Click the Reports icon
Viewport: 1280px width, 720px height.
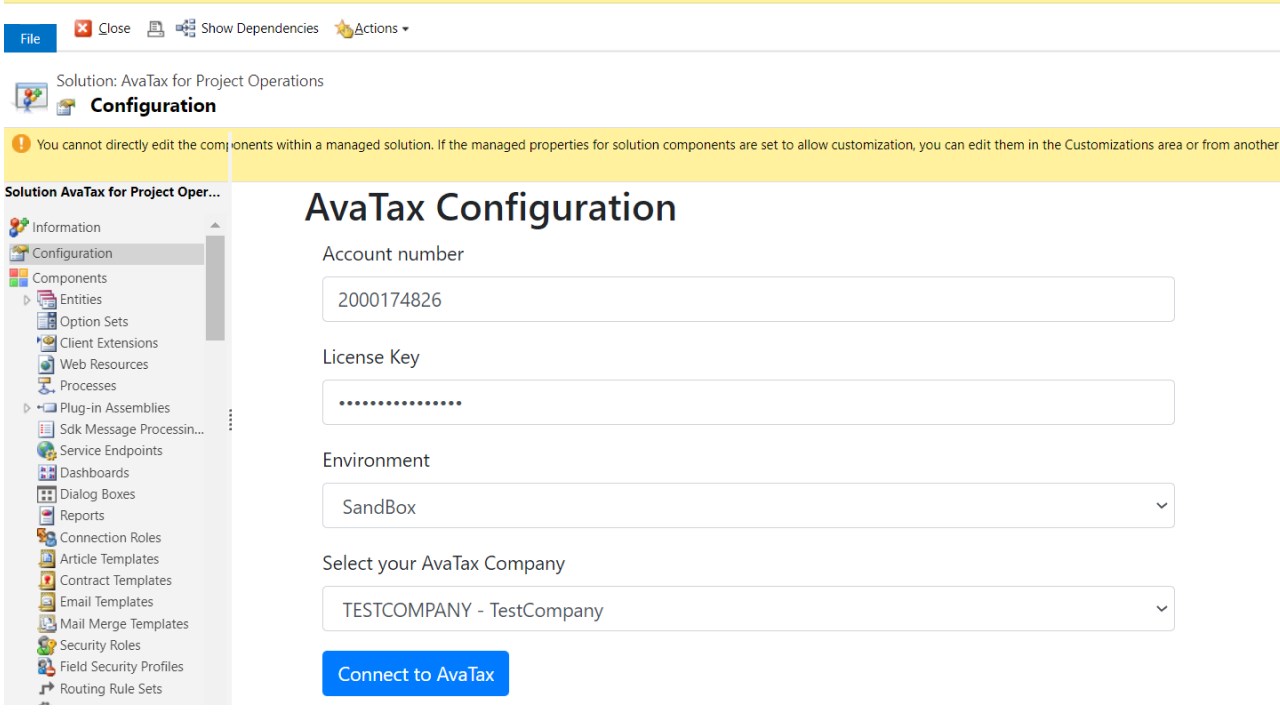tap(46, 516)
